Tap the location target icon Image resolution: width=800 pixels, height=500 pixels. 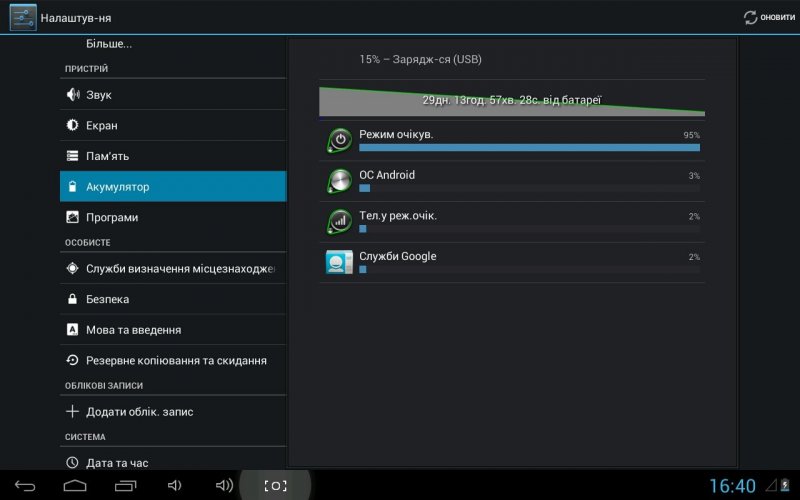(72, 268)
